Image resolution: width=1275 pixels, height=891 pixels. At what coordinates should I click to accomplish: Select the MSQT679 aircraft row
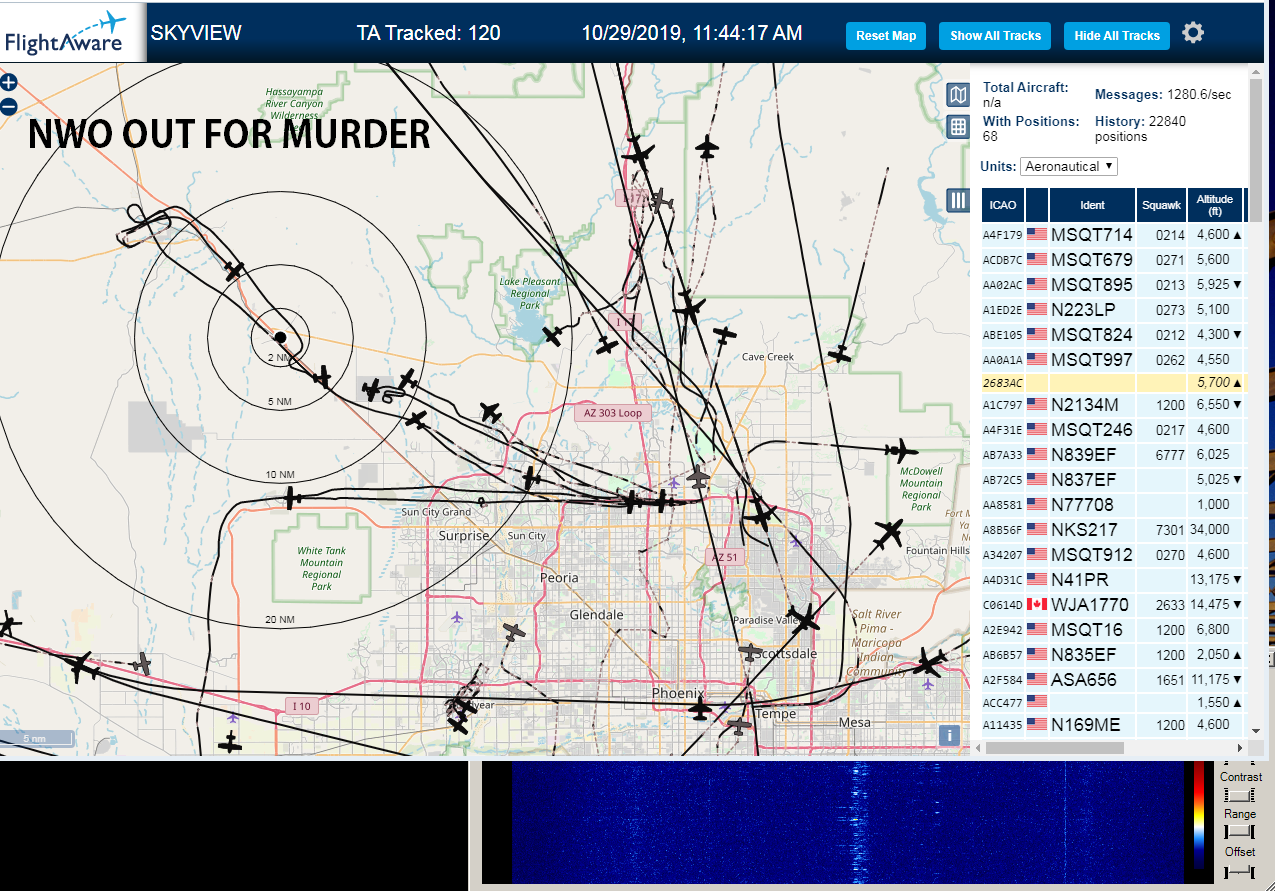tap(1113, 259)
